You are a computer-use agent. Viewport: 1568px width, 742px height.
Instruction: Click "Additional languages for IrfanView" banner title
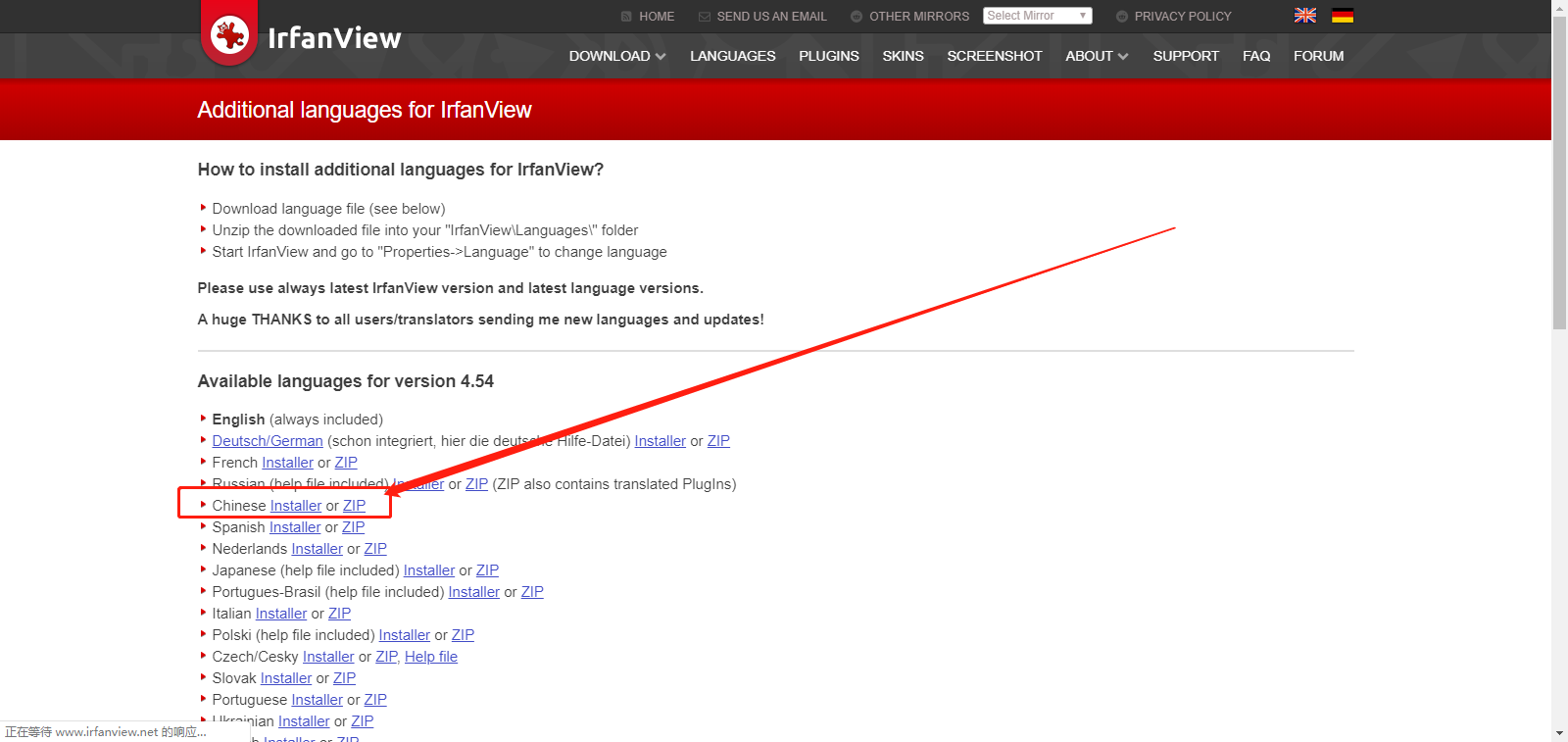(365, 110)
